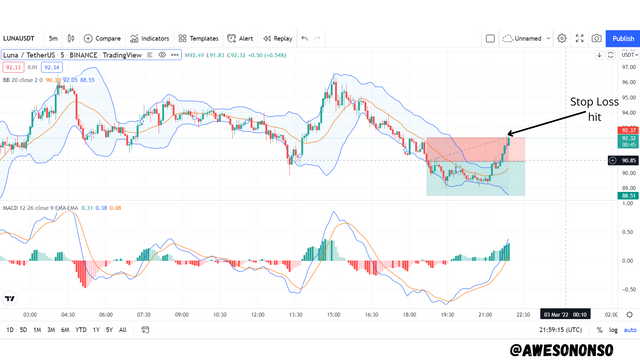This screenshot has width=640, height=360.
Task: Expand the Unnamed layout dropdown arrow
Action: tap(548, 38)
